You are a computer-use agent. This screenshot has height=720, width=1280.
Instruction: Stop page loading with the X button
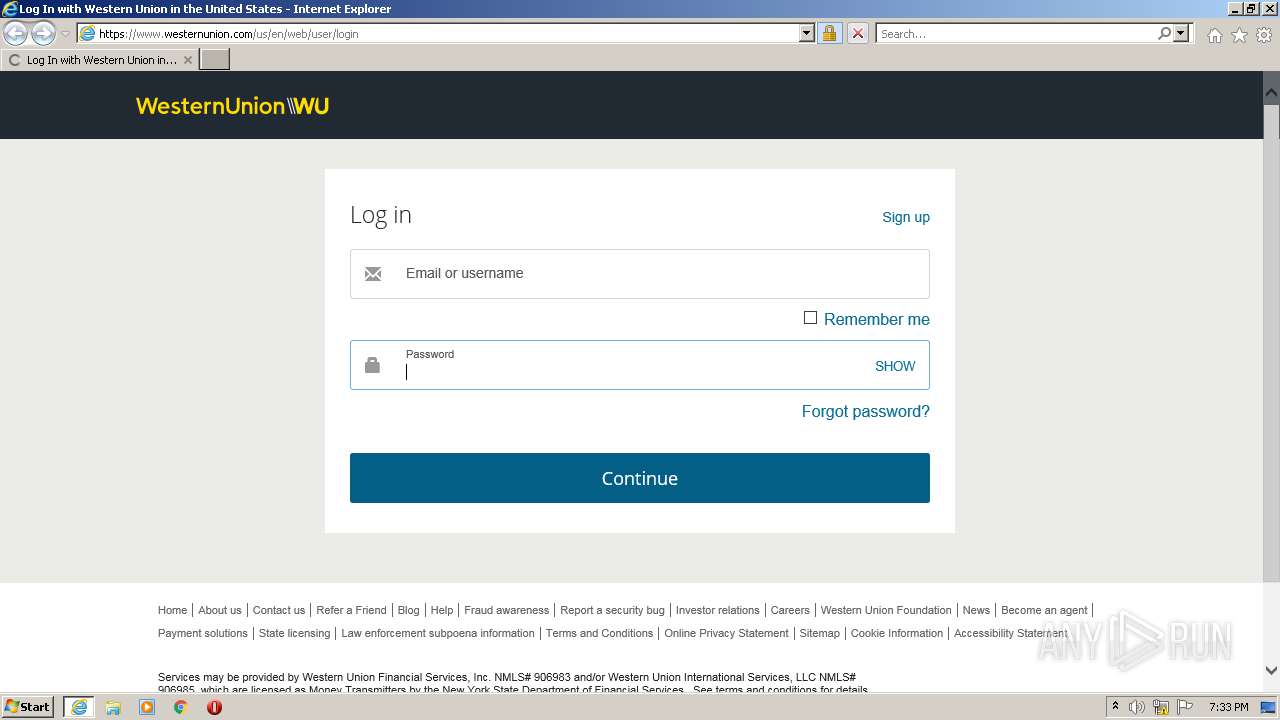tap(857, 33)
